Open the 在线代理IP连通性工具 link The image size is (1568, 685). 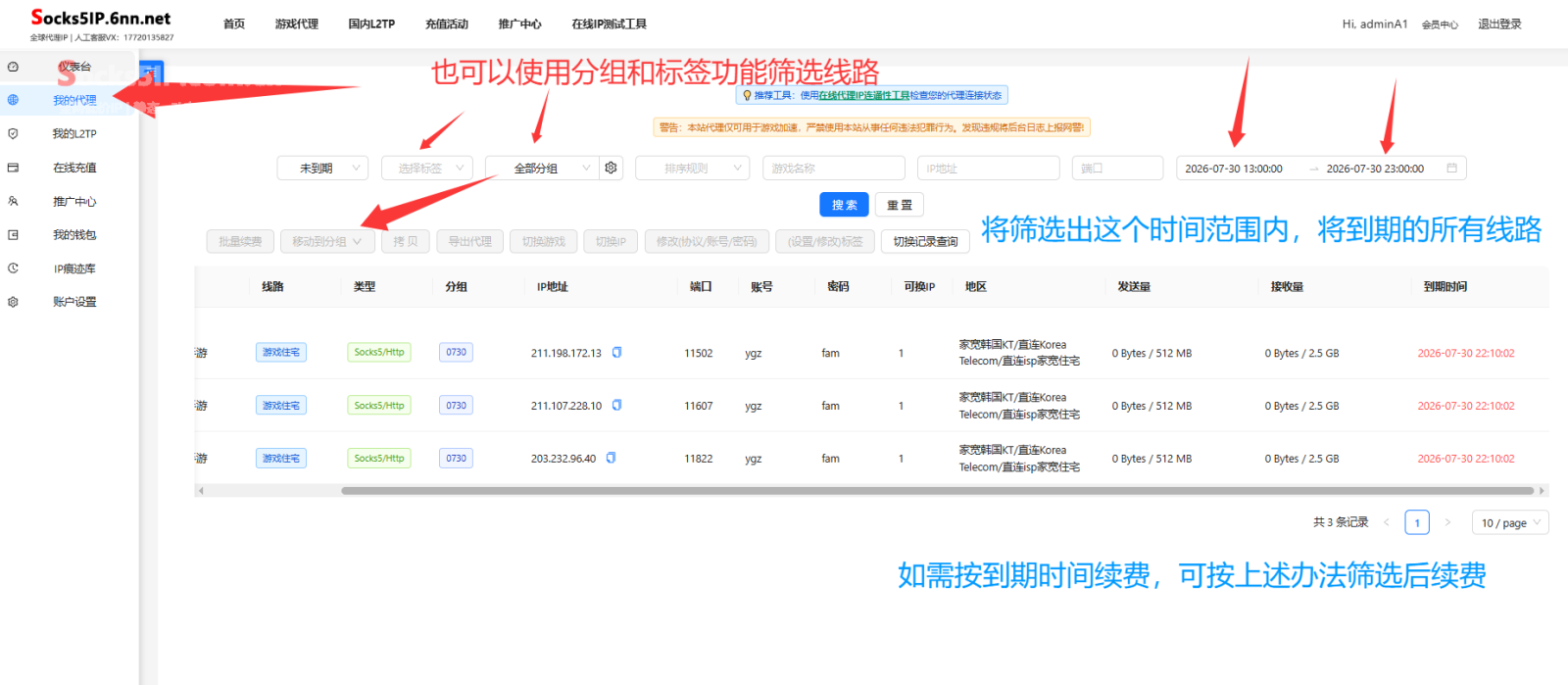tap(864, 95)
